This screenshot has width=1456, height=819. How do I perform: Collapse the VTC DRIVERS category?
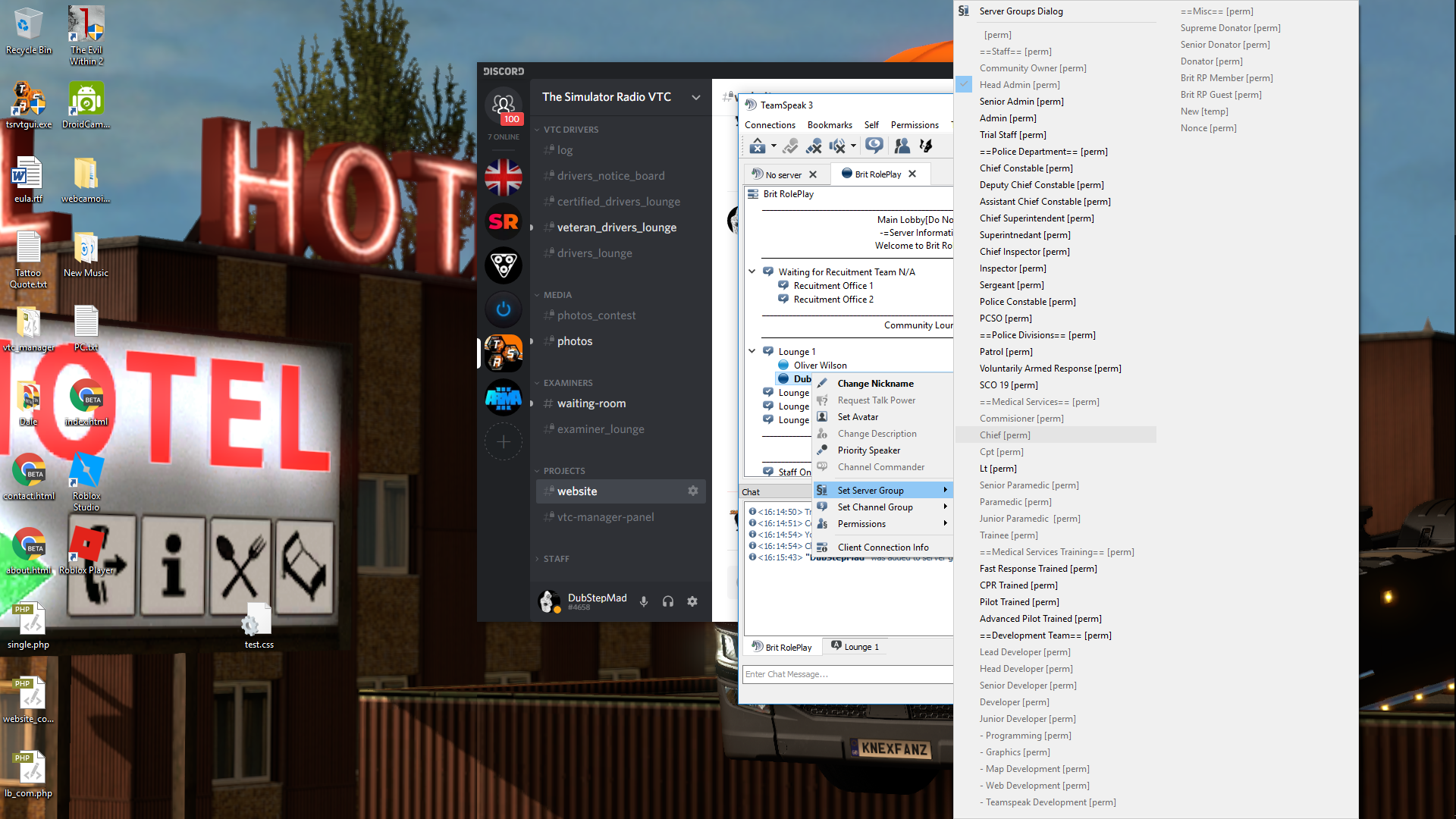pyautogui.click(x=570, y=130)
